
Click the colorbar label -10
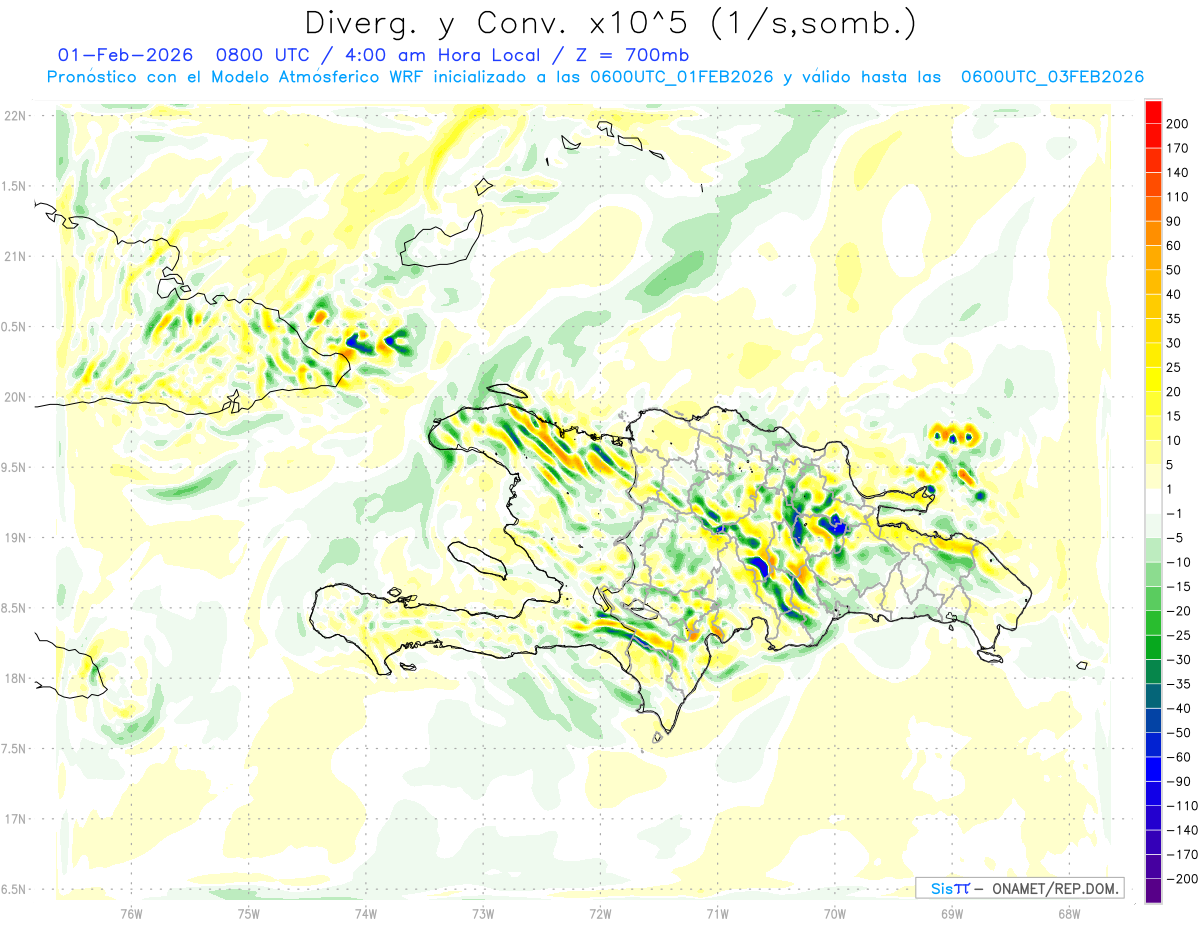tap(1179, 562)
